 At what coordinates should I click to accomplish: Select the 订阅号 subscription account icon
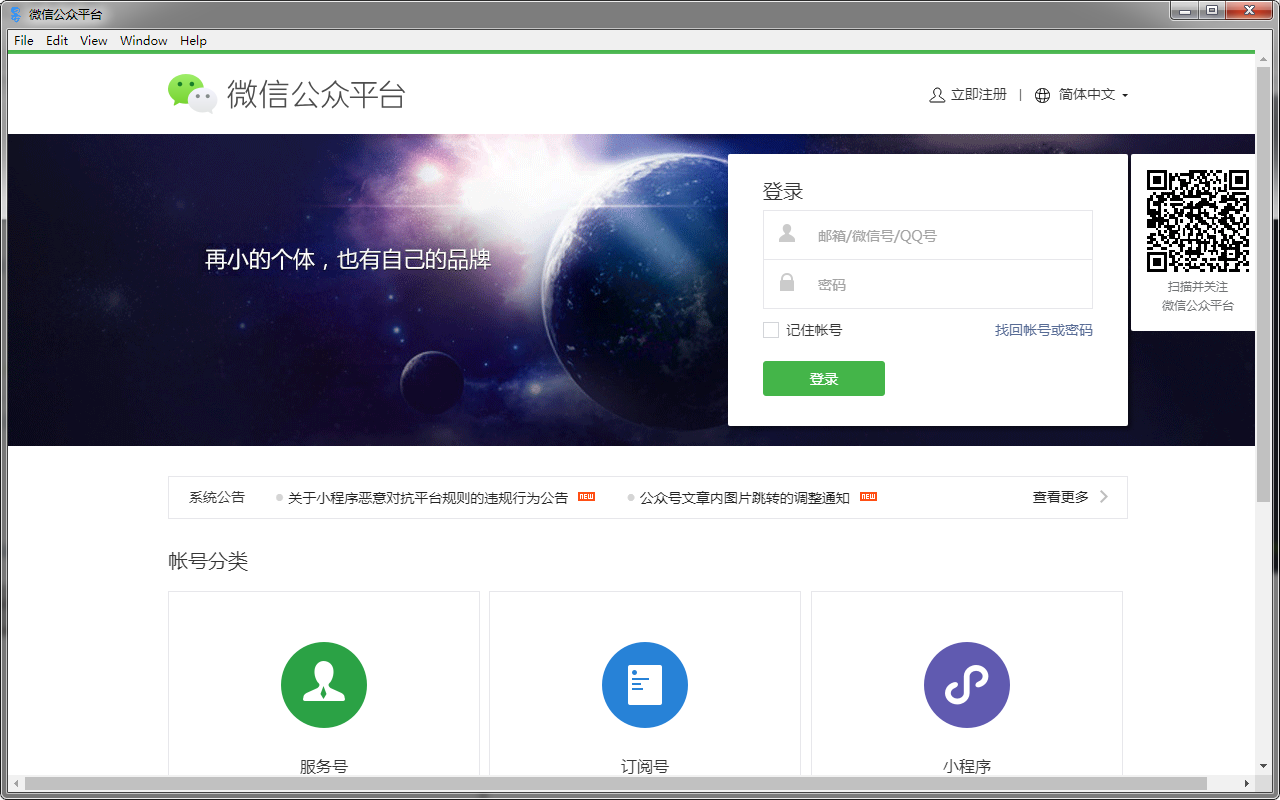[645, 684]
